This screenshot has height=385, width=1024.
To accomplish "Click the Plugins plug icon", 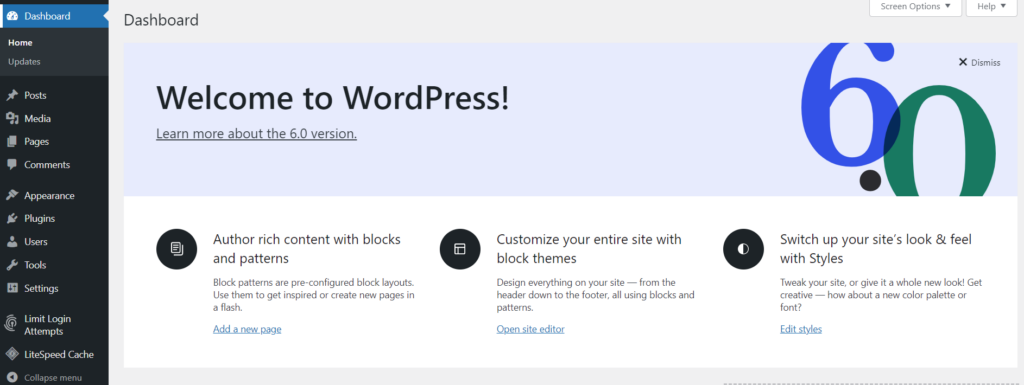I will click(12, 219).
